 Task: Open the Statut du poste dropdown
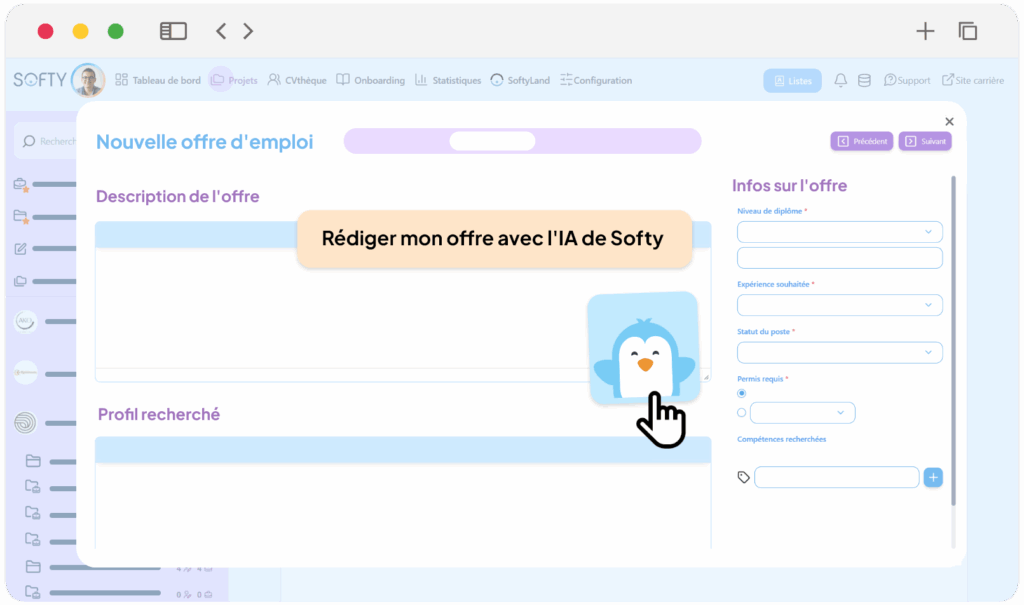pos(839,352)
